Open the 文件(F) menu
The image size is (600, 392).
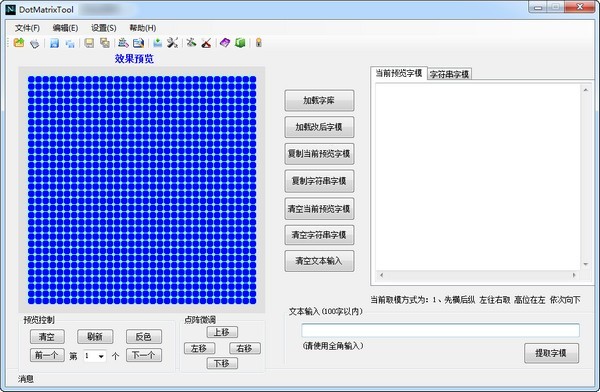point(28,28)
